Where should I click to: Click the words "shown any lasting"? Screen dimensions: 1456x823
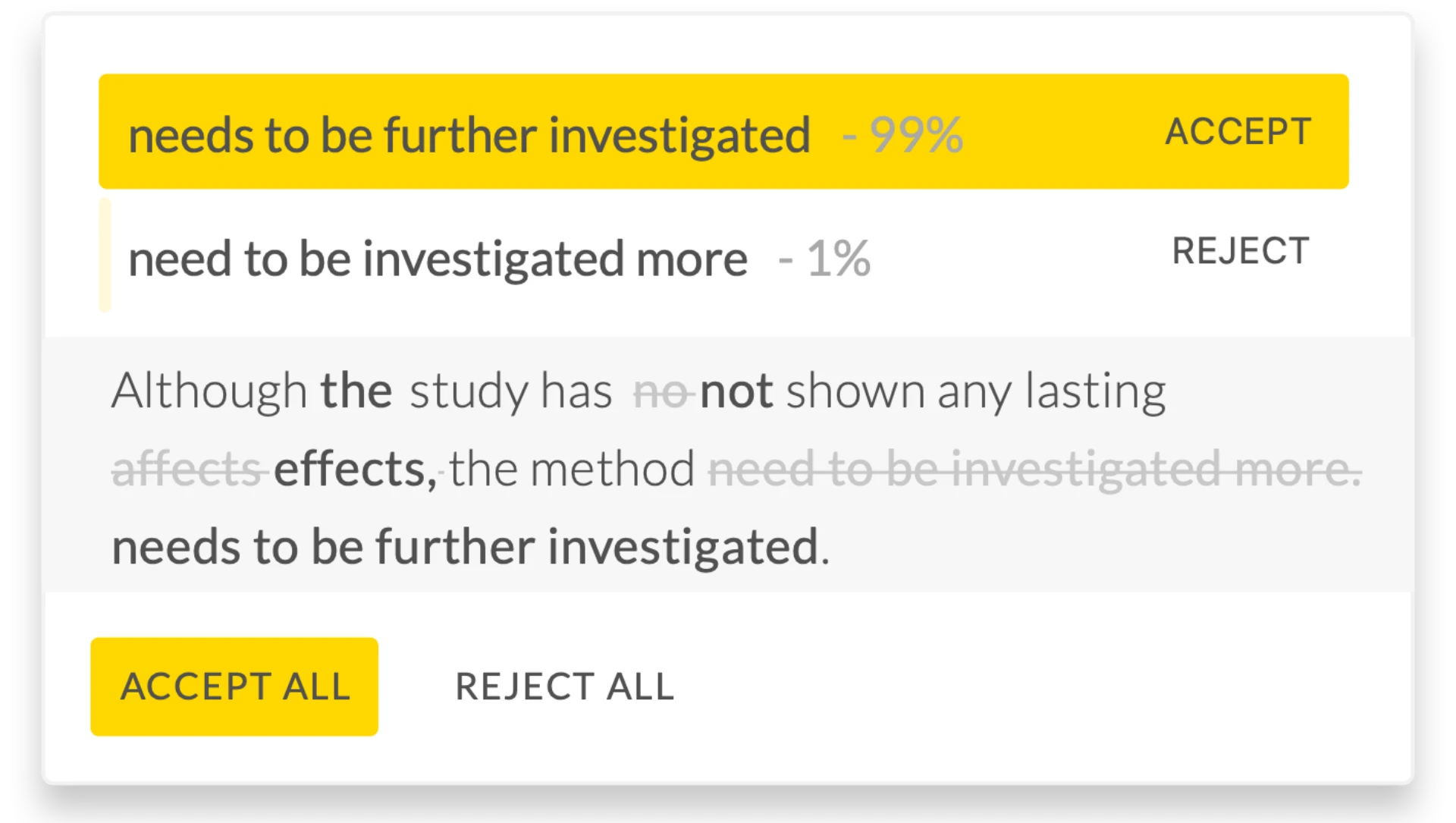pyautogui.click(x=975, y=391)
